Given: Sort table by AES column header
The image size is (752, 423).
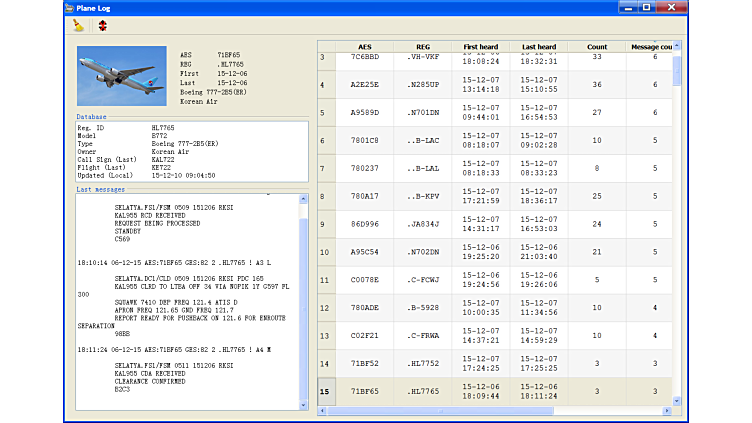Looking at the screenshot, I should (x=364, y=47).
